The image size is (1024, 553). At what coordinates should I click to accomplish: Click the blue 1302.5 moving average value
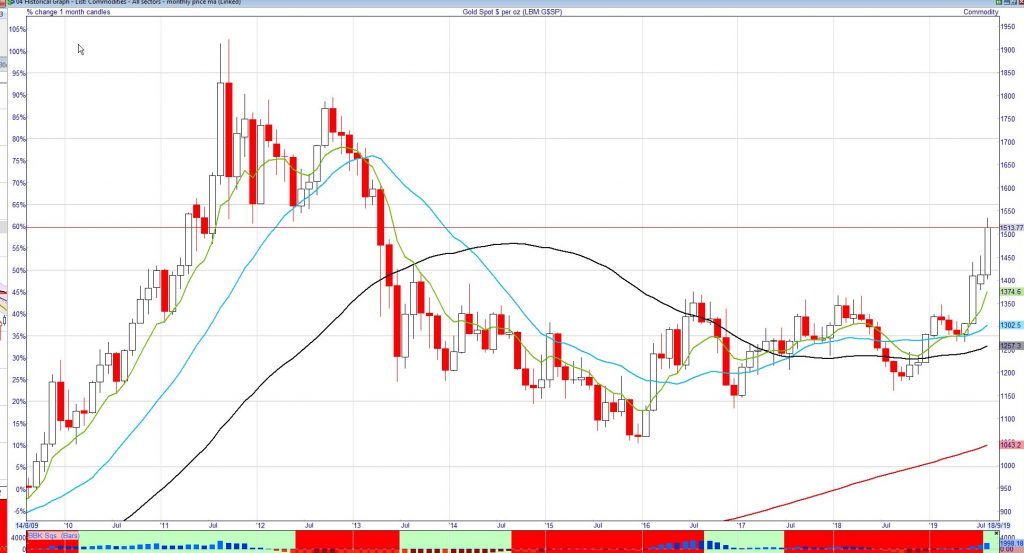(1010, 325)
